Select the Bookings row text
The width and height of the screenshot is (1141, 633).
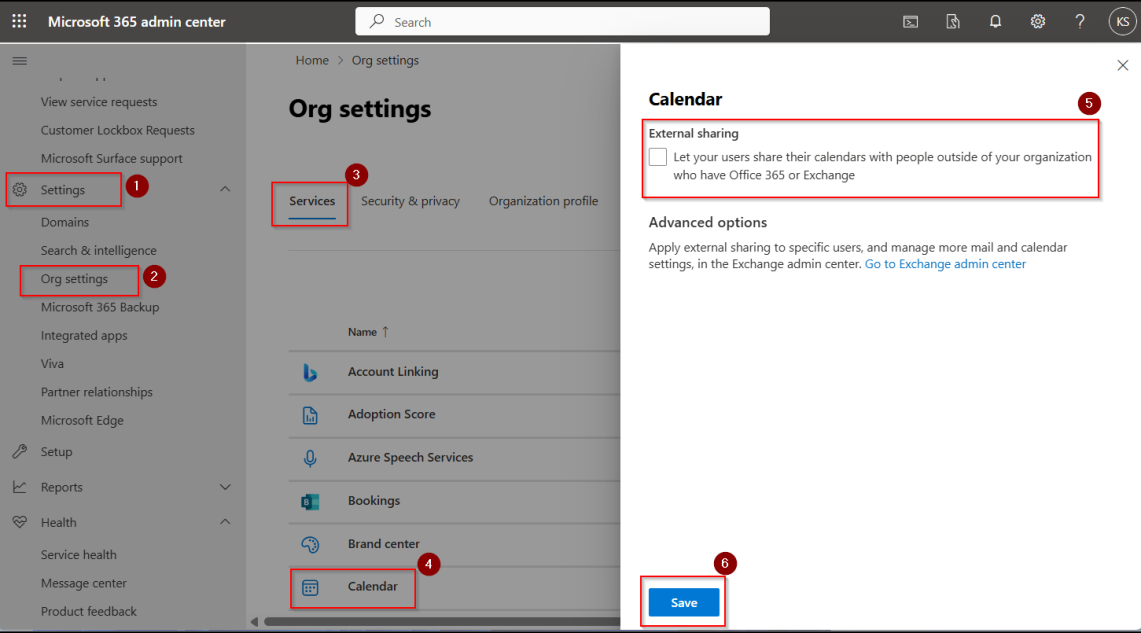click(x=374, y=501)
